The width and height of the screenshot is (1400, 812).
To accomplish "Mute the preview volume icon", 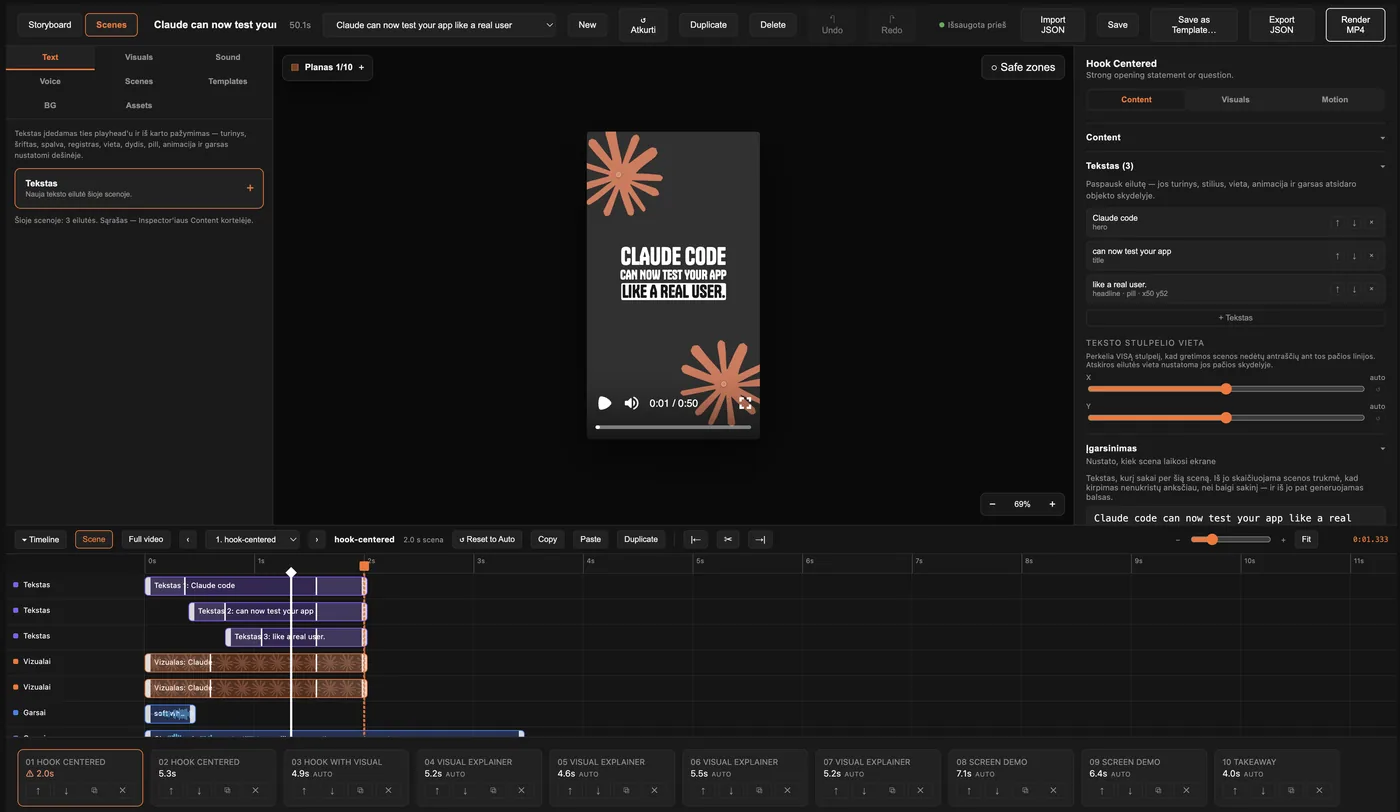I will coord(631,403).
